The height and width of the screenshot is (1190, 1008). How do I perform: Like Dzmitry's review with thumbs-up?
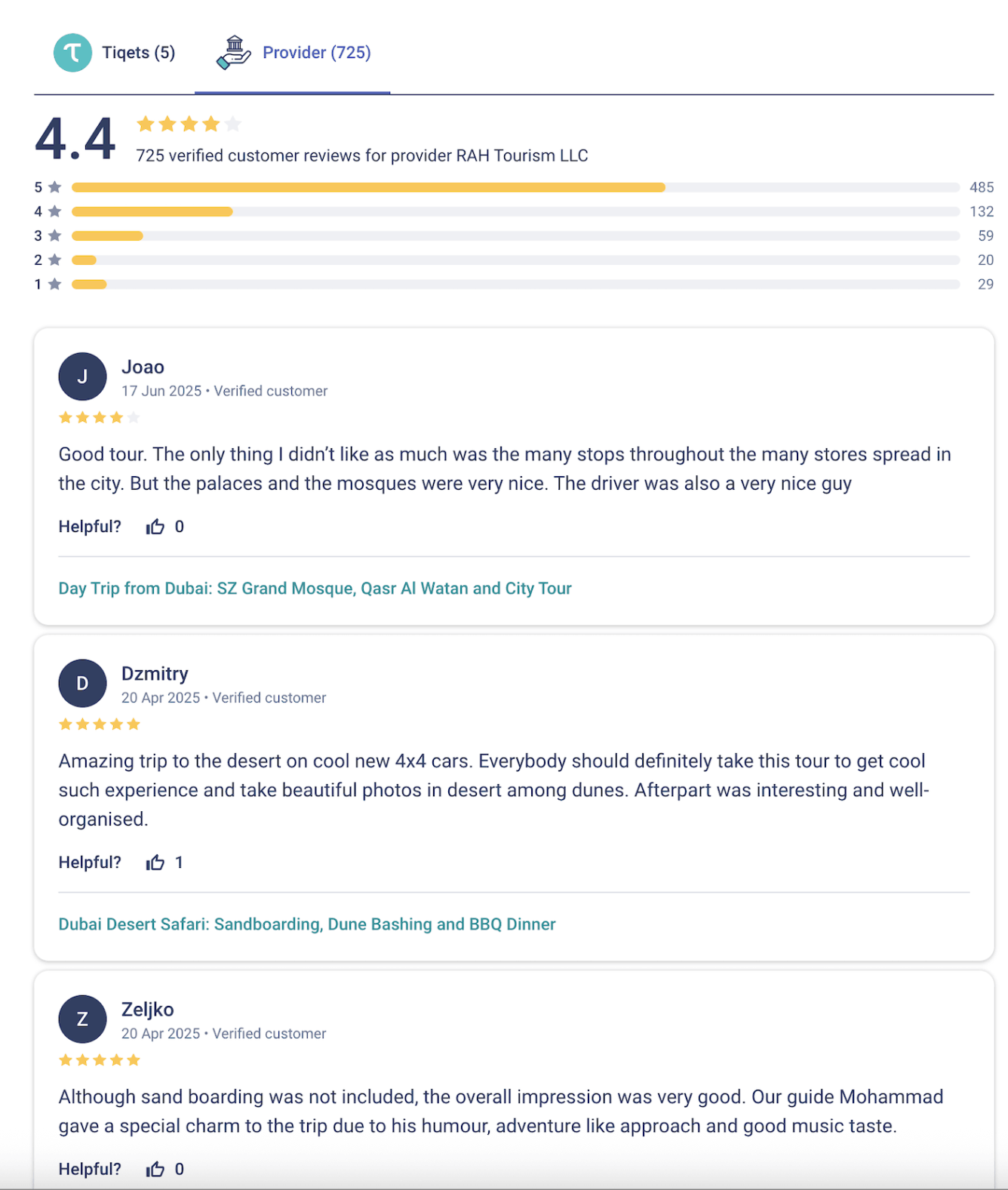pyautogui.click(x=155, y=863)
